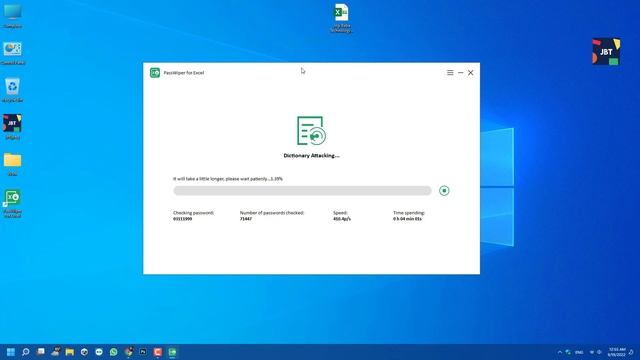The image size is (640, 360).
Task: Switch to PassWiper via green taskbar icon
Action: [173, 352]
